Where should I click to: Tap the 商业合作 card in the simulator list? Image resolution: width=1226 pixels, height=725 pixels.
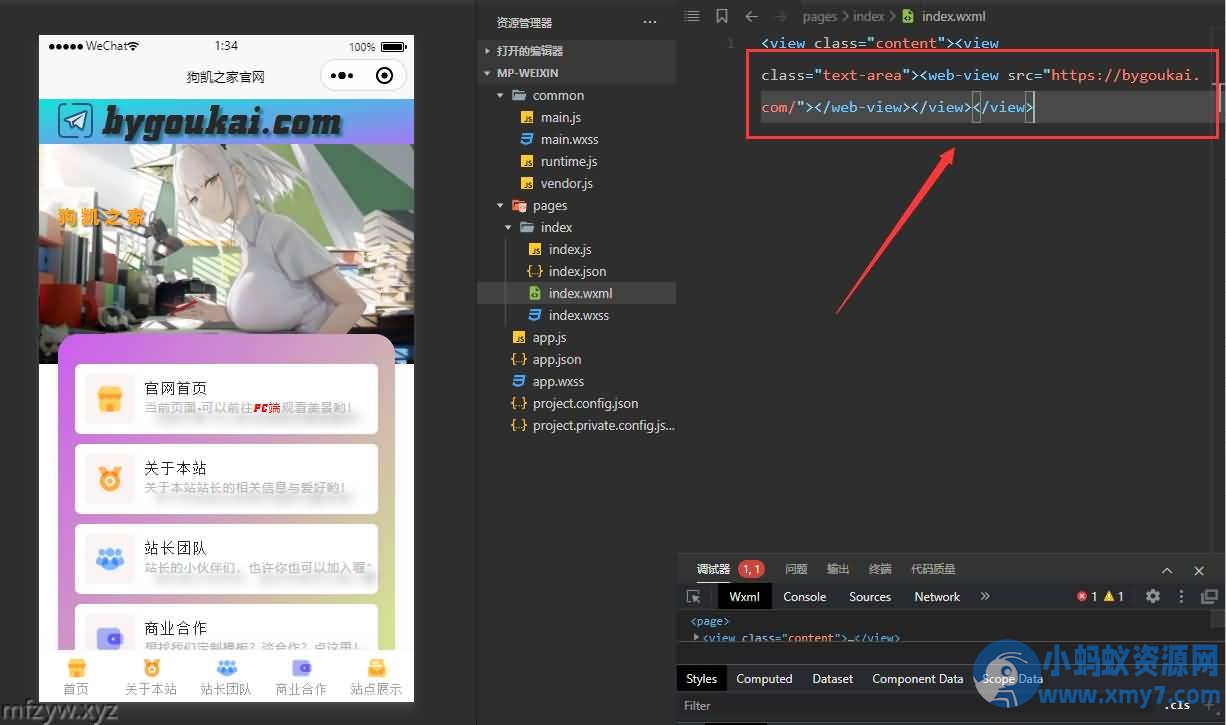[x=226, y=627]
